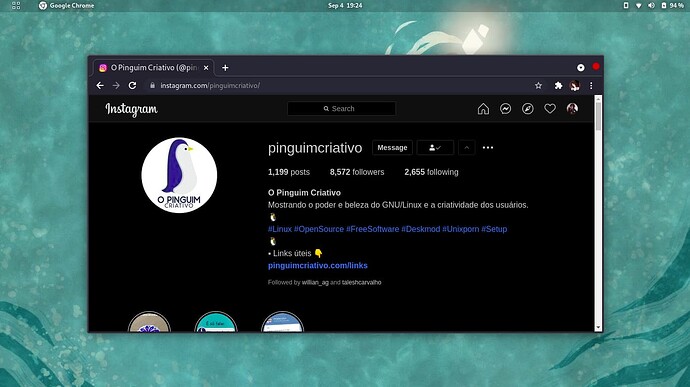
Task: Click the volume icon in system tray
Action: 651,6
